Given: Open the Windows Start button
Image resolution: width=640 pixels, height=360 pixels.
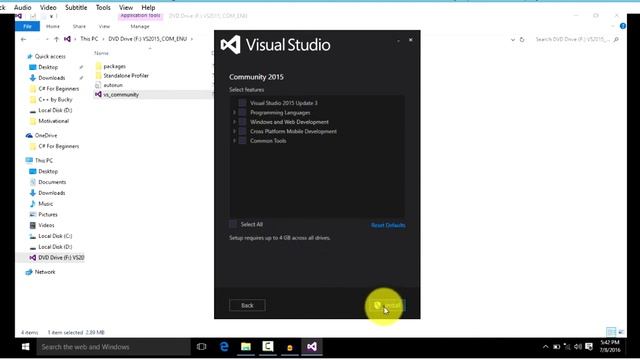Looking at the screenshot, I should (x=25, y=347).
